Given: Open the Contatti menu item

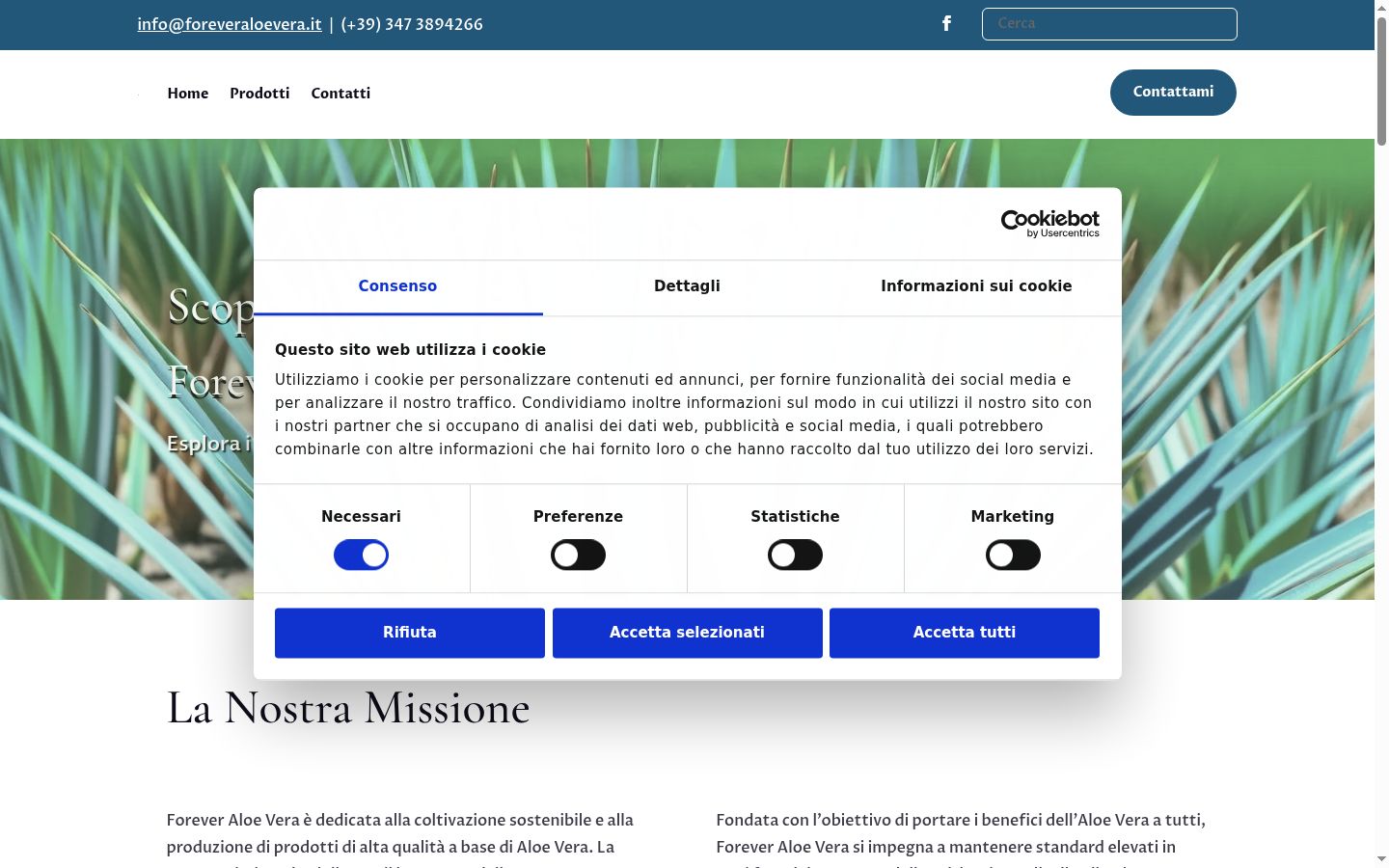Looking at the screenshot, I should (340, 93).
